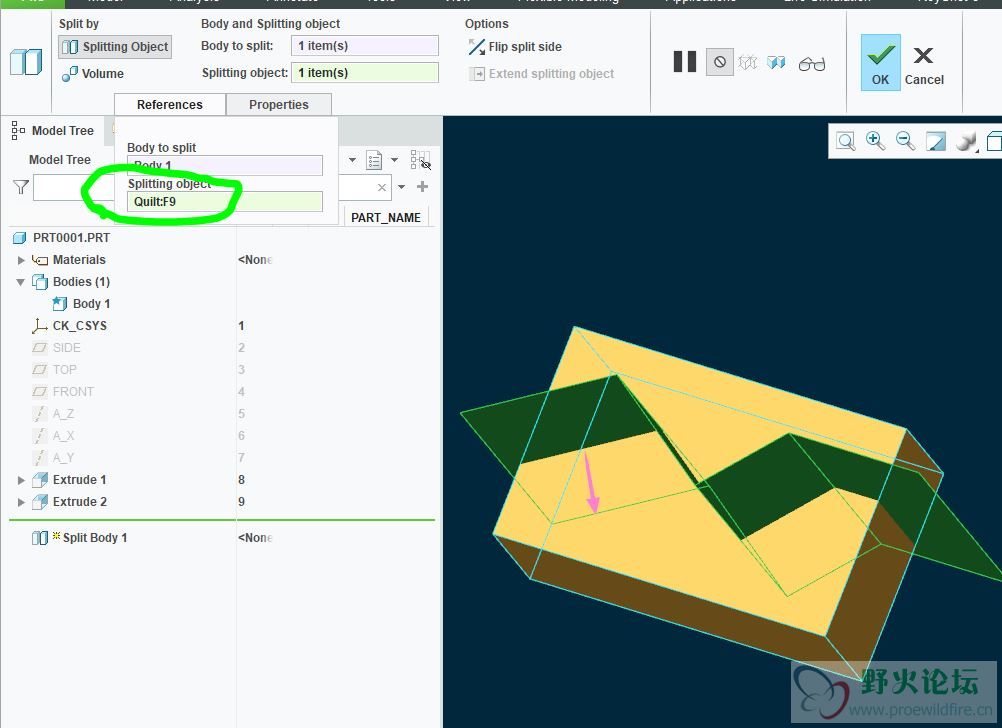The image size is (1002, 728).
Task: Click the model tree filter funnel icon
Action: point(20,187)
